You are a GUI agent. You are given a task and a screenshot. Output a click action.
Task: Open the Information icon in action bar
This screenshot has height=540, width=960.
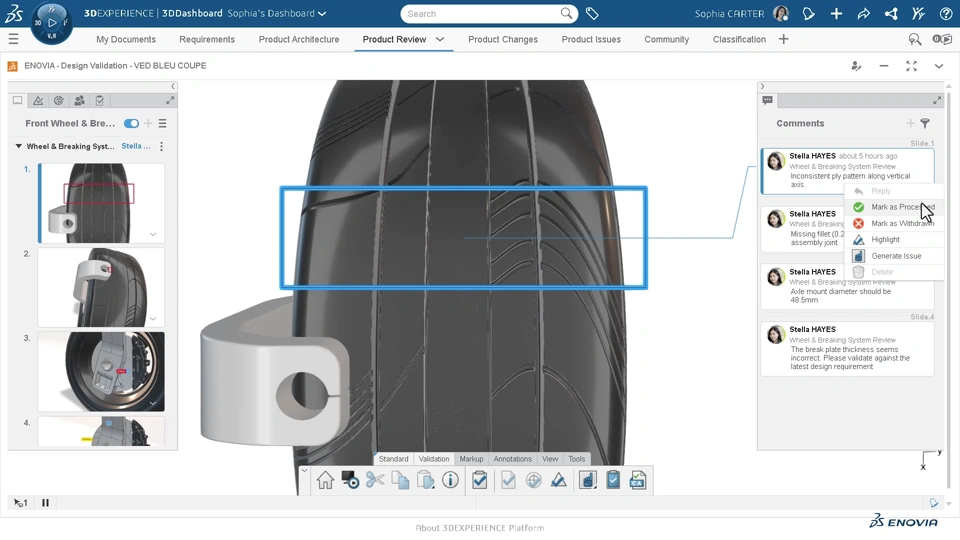point(451,481)
